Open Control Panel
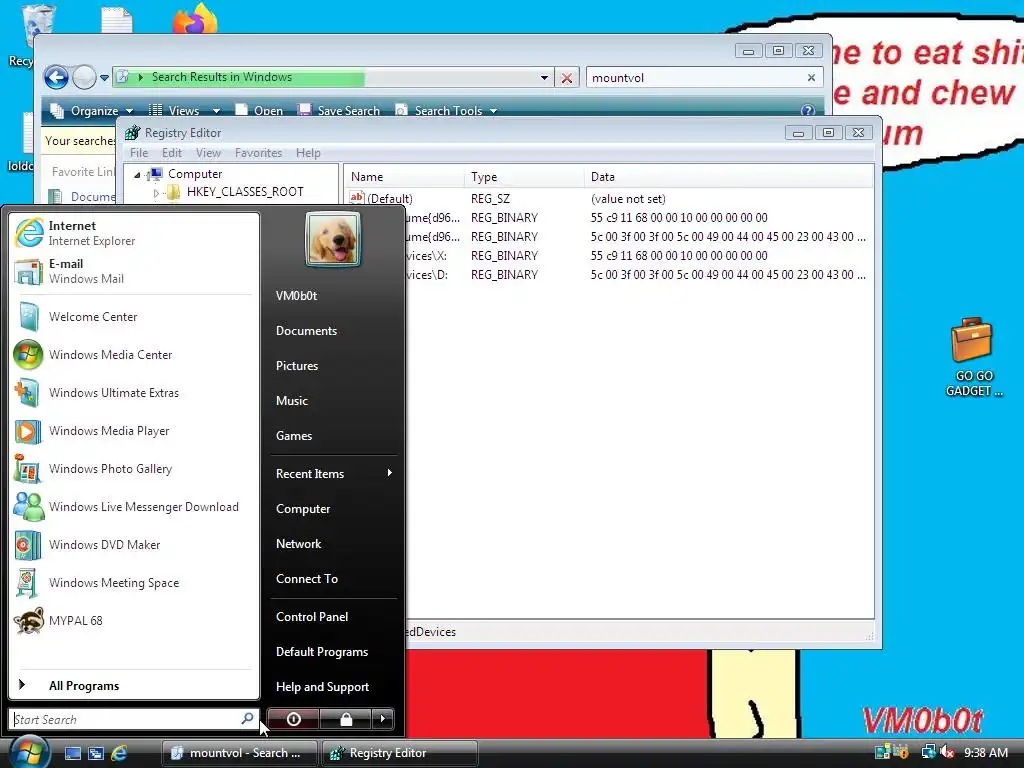The image size is (1024, 768). coord(312,616)
